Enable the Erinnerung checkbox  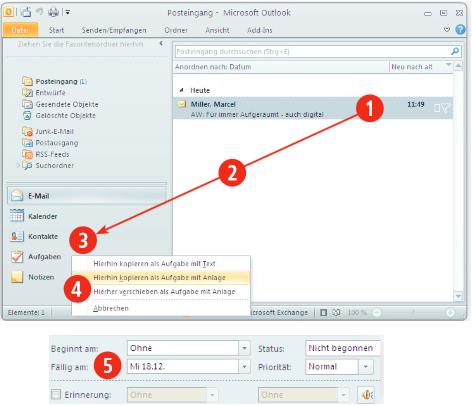(56, 395)
